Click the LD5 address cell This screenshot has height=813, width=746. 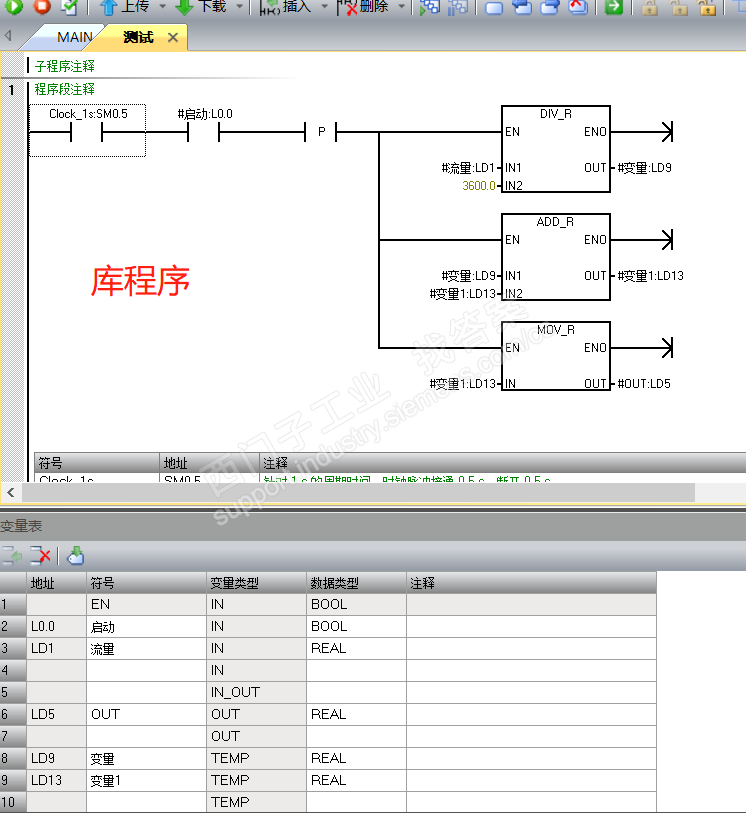tap(57, 714)
